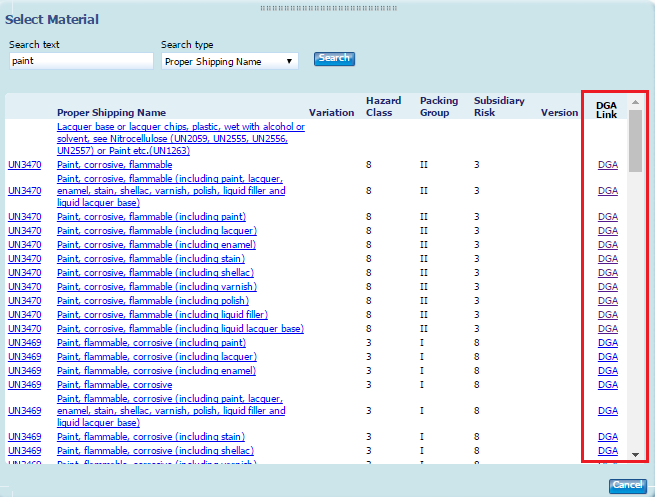Click the vertical scrollbar thumb
The width and height of the screenshot is (655, 497).
point(635,140)
